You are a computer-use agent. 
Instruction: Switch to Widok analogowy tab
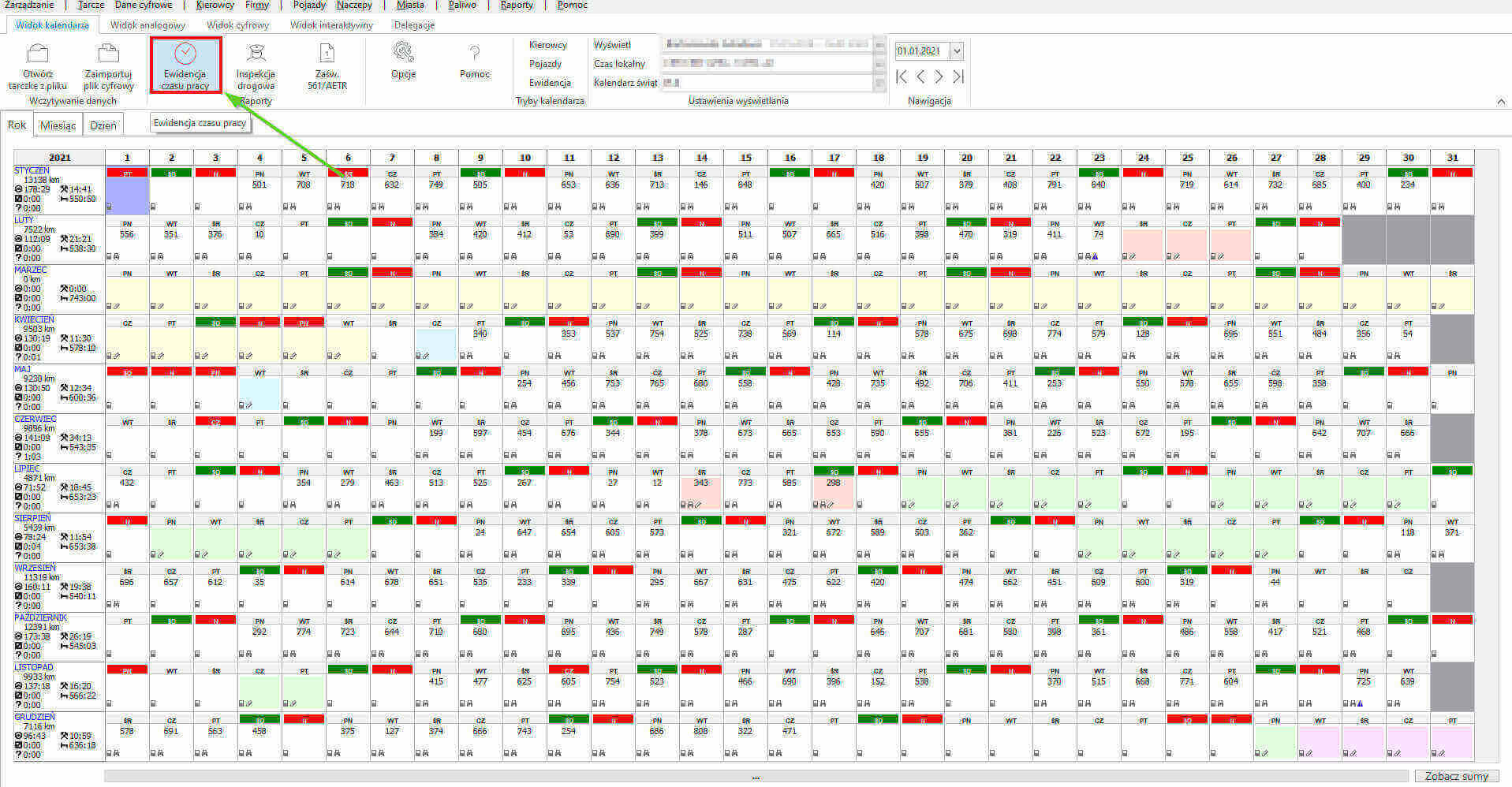point(147,25)
